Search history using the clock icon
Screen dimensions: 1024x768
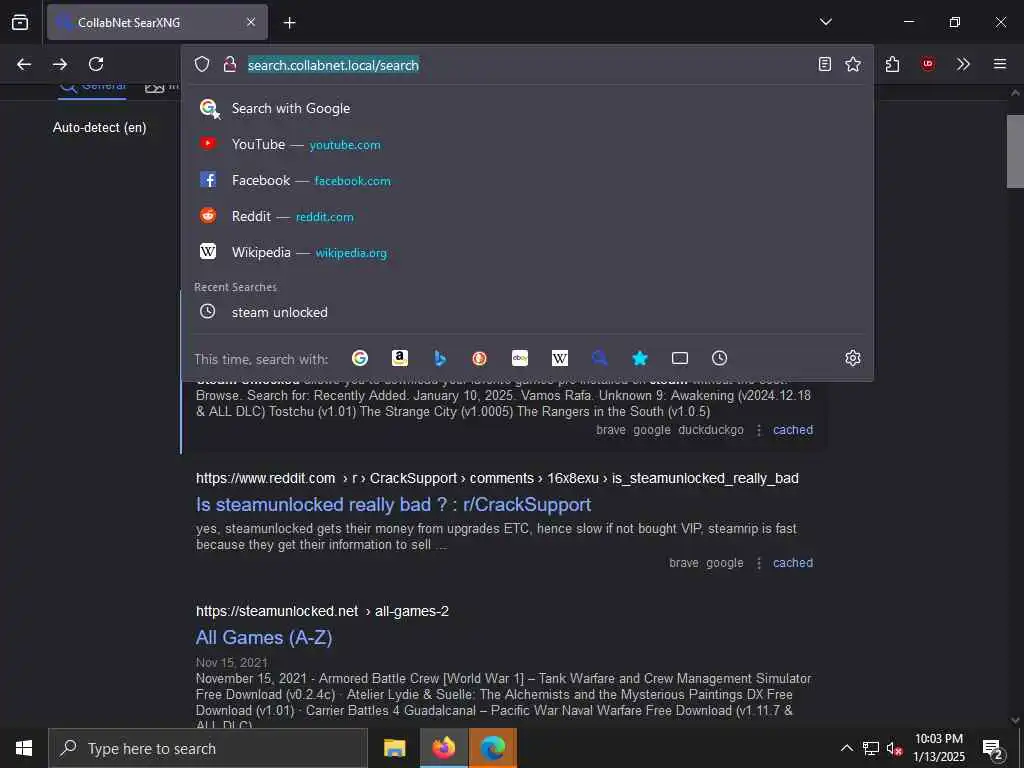[x=719, y=358]
